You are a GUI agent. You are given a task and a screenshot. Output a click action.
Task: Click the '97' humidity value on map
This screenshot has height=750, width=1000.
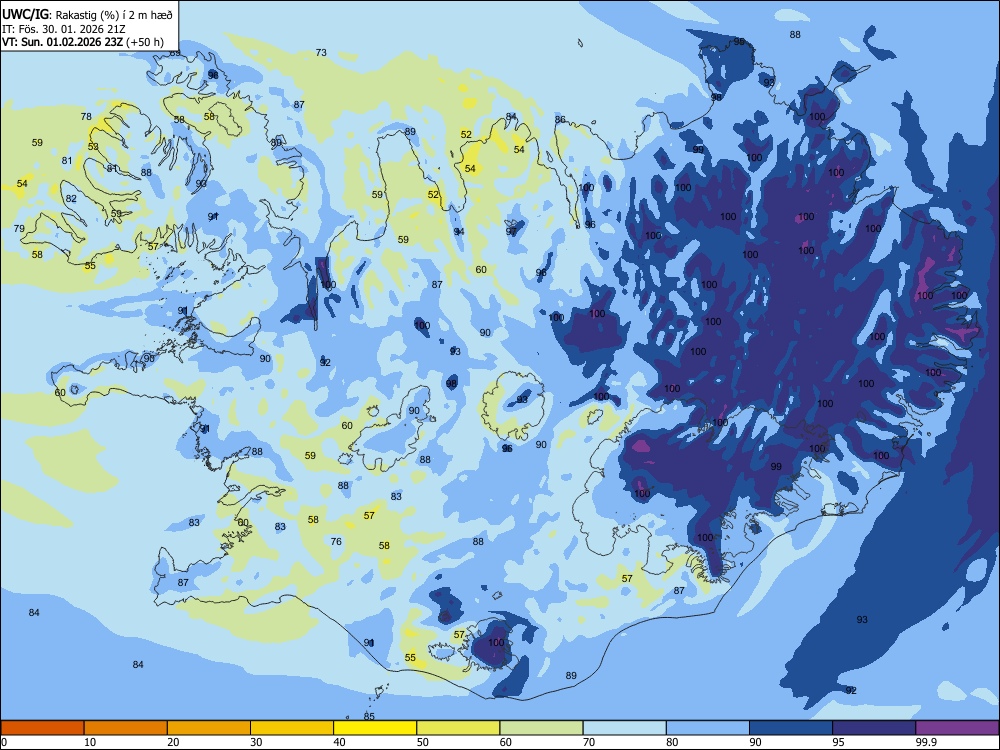click(511, 232)
